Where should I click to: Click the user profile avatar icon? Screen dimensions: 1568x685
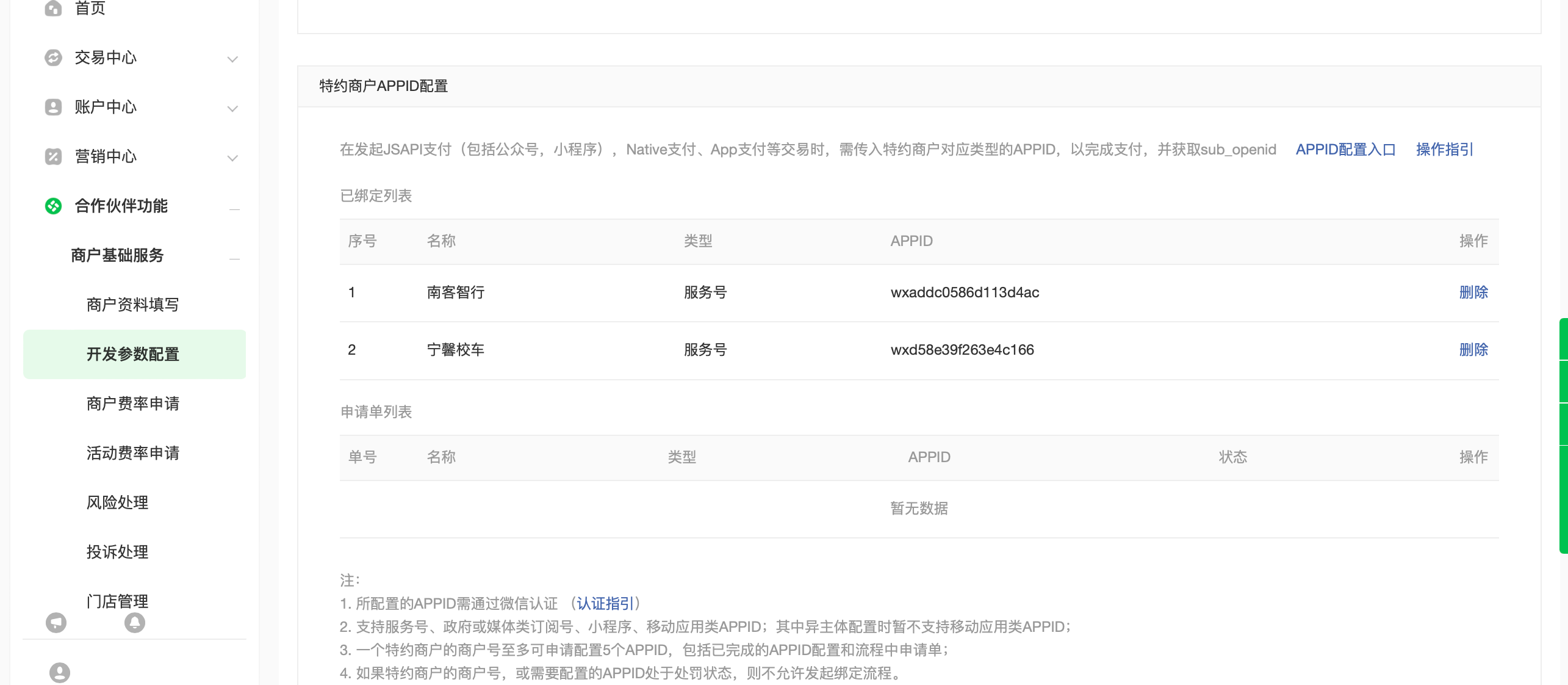pyautogui.click(x=60, y=673)
